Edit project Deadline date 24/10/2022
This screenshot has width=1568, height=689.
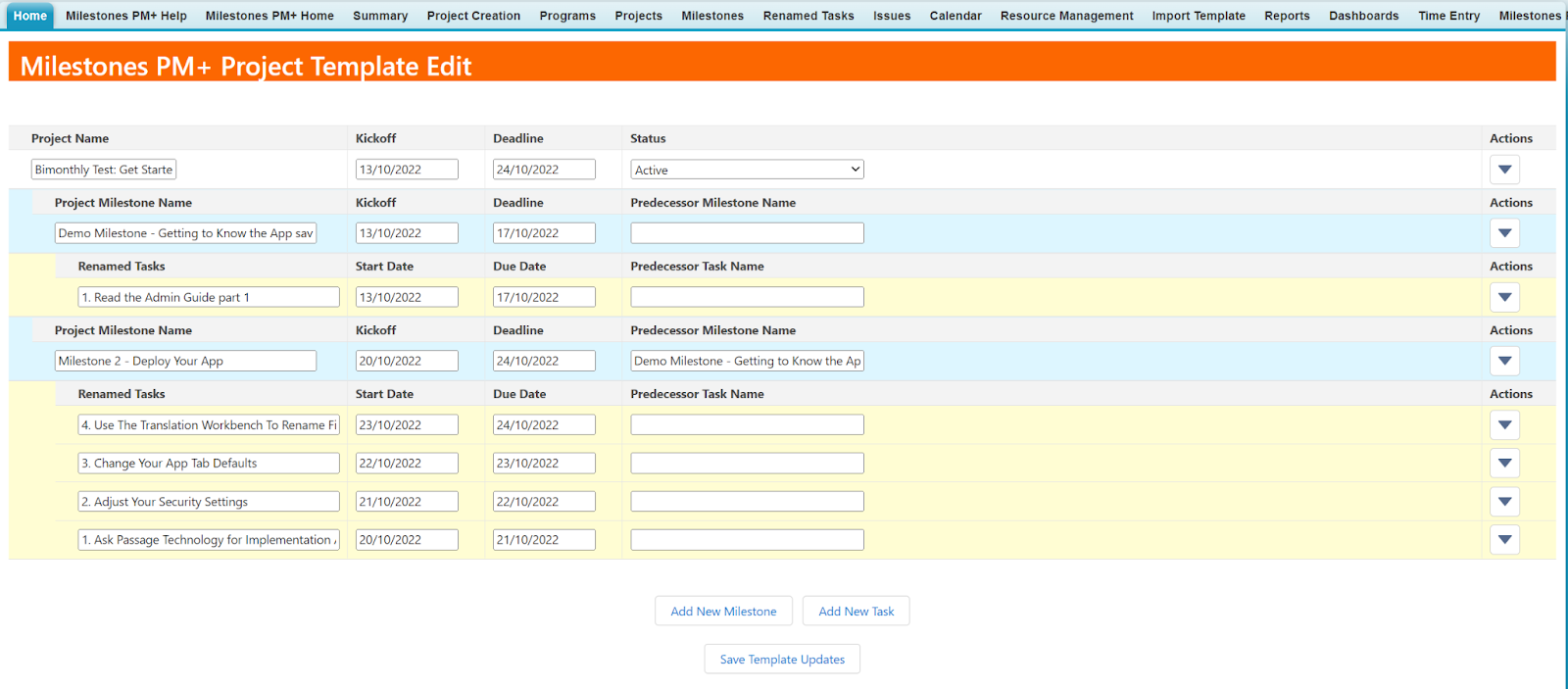[544, 170]
